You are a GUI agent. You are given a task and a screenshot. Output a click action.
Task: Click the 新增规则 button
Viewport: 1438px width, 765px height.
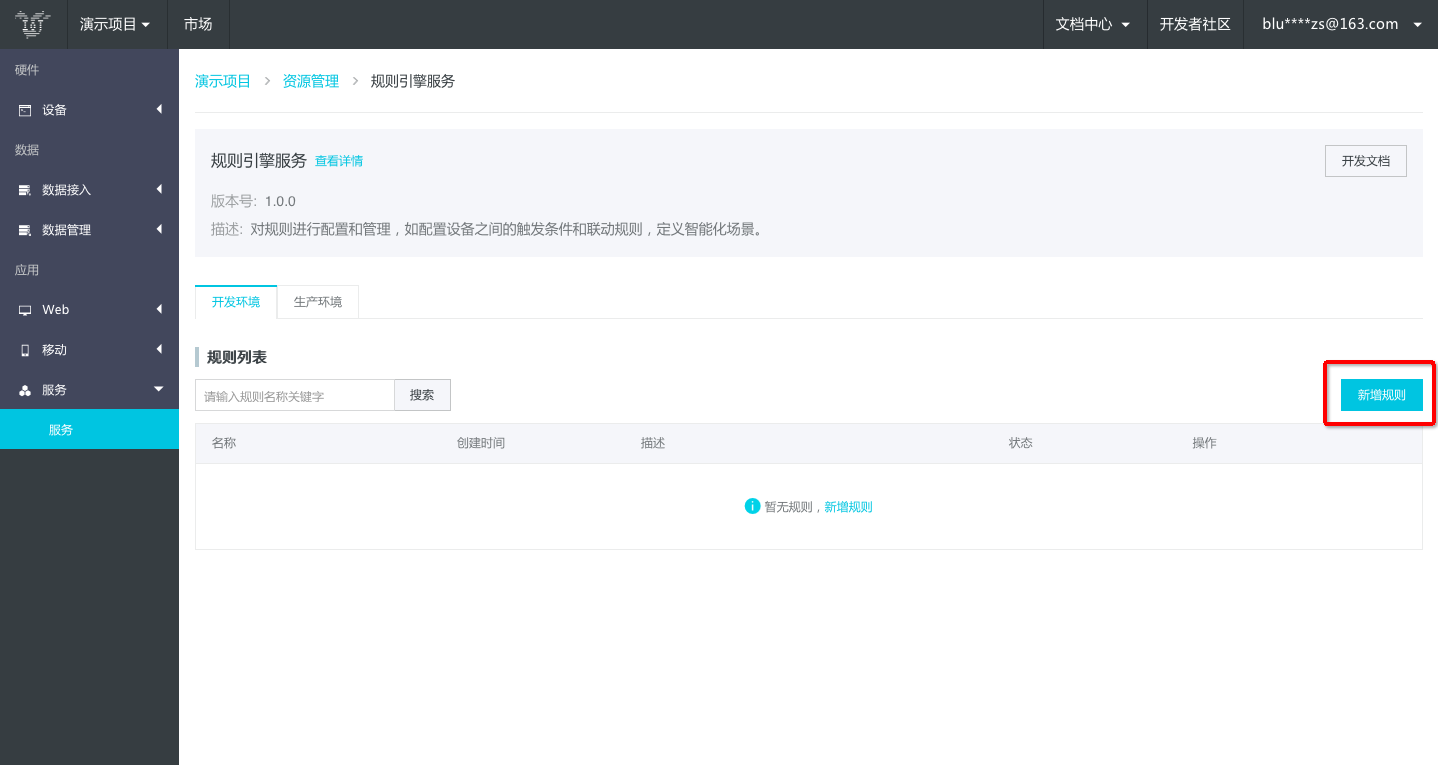coord(1381,395)
